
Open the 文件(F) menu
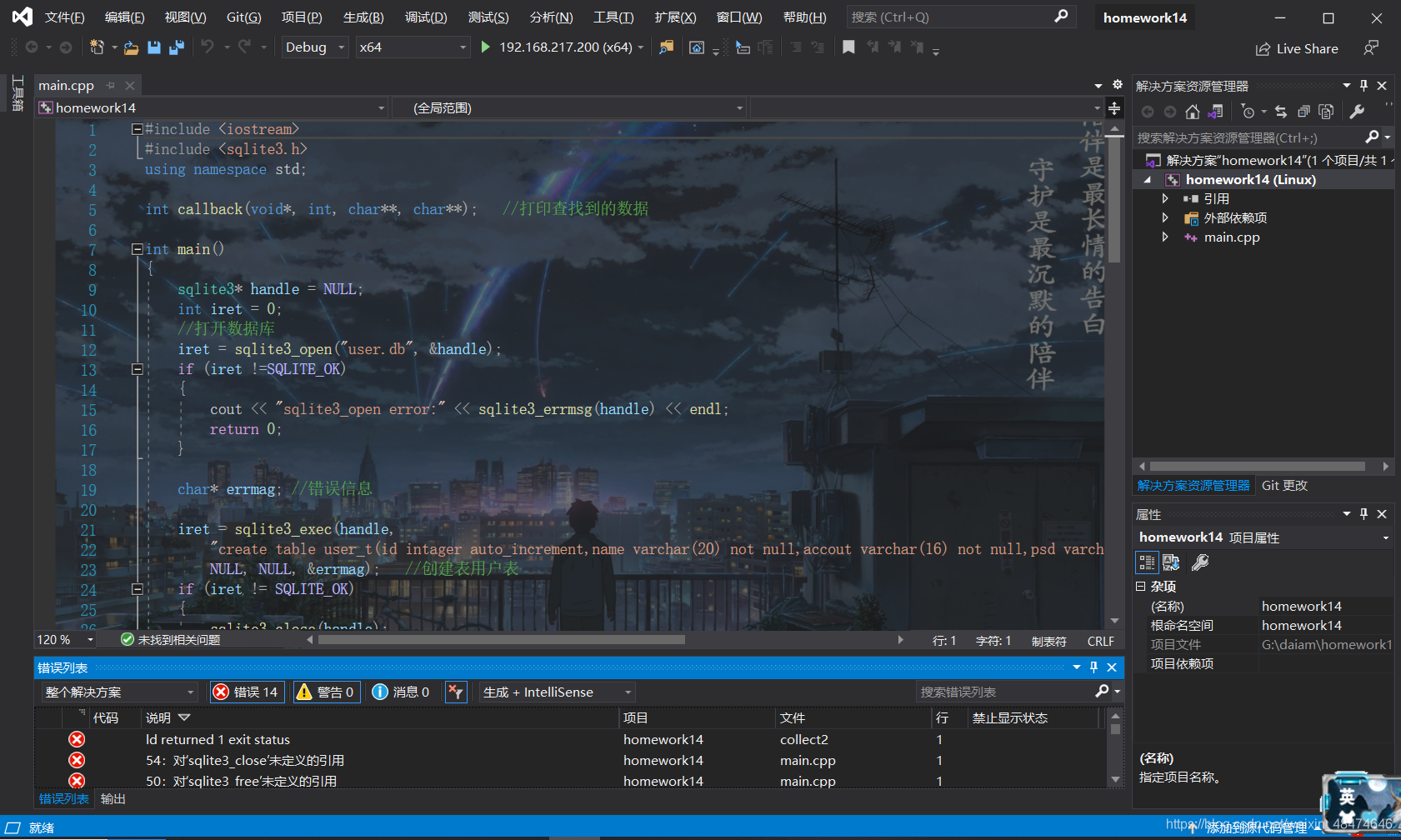coord(65,17)
